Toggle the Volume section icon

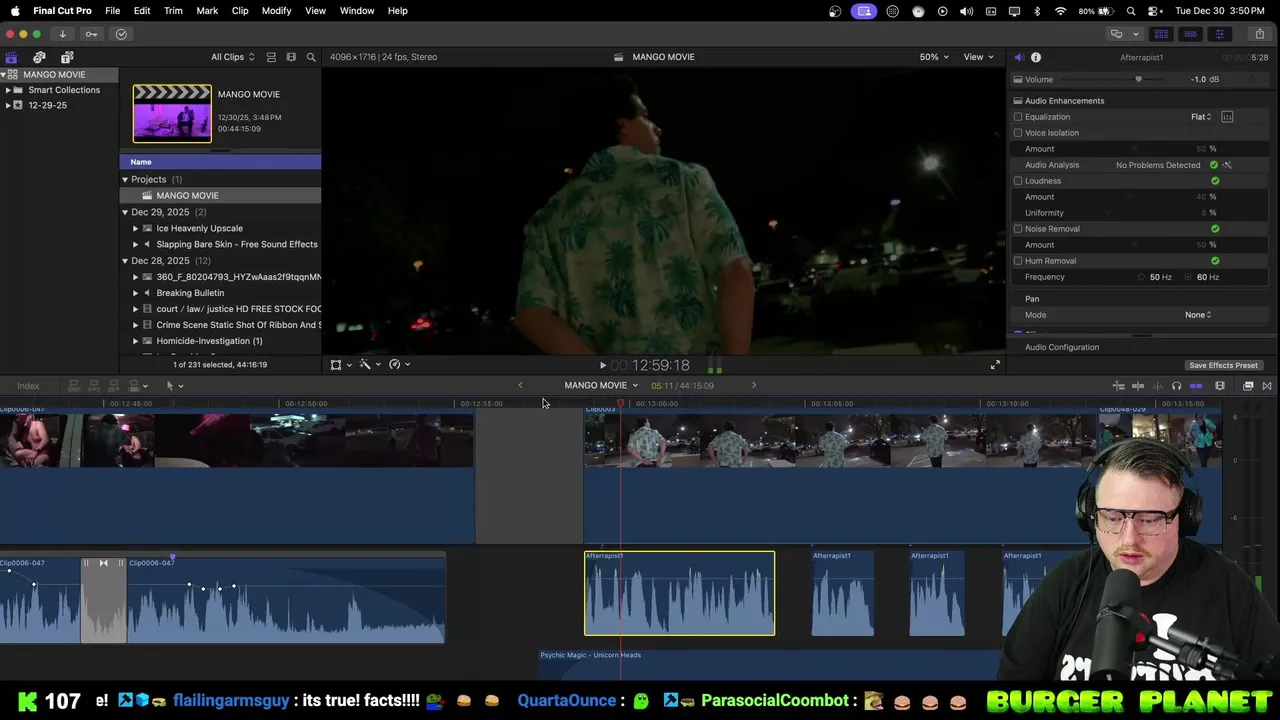1018,80
